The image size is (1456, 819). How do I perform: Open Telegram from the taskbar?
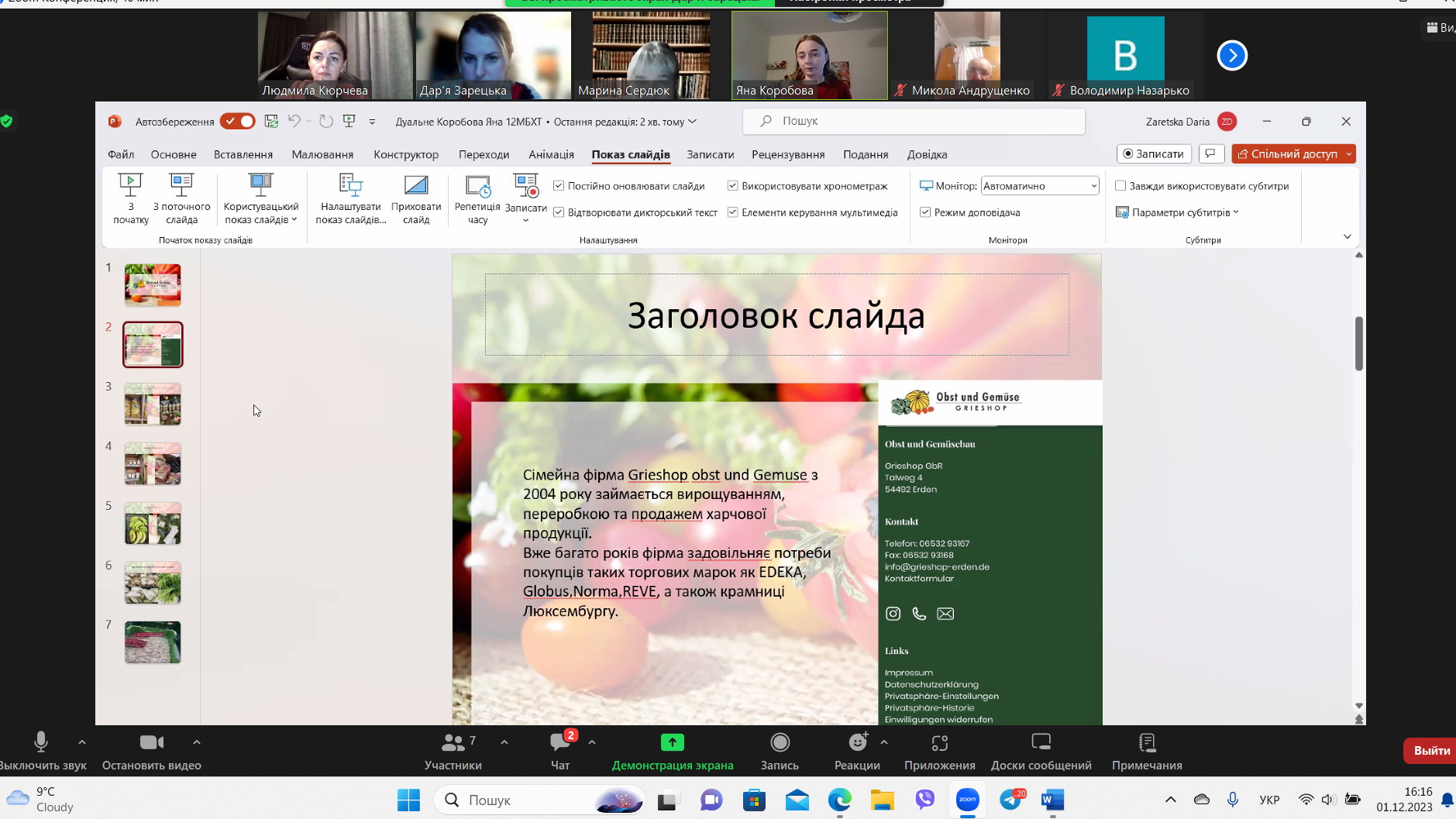1010,800
